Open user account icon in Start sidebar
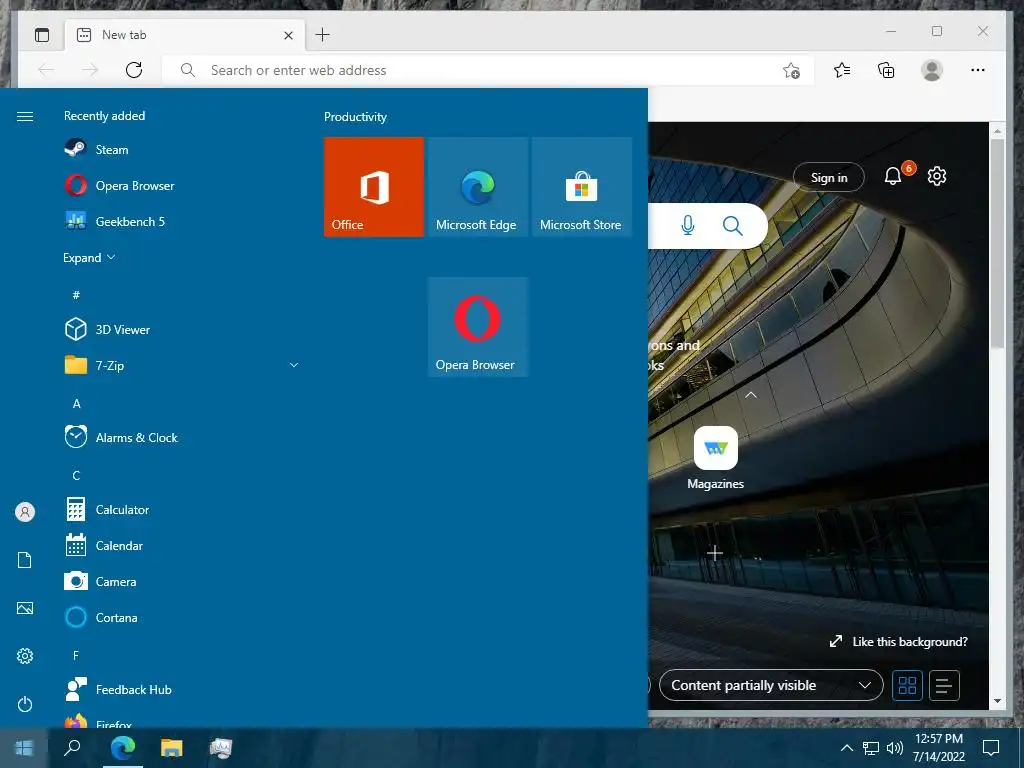 pos(25,512)
